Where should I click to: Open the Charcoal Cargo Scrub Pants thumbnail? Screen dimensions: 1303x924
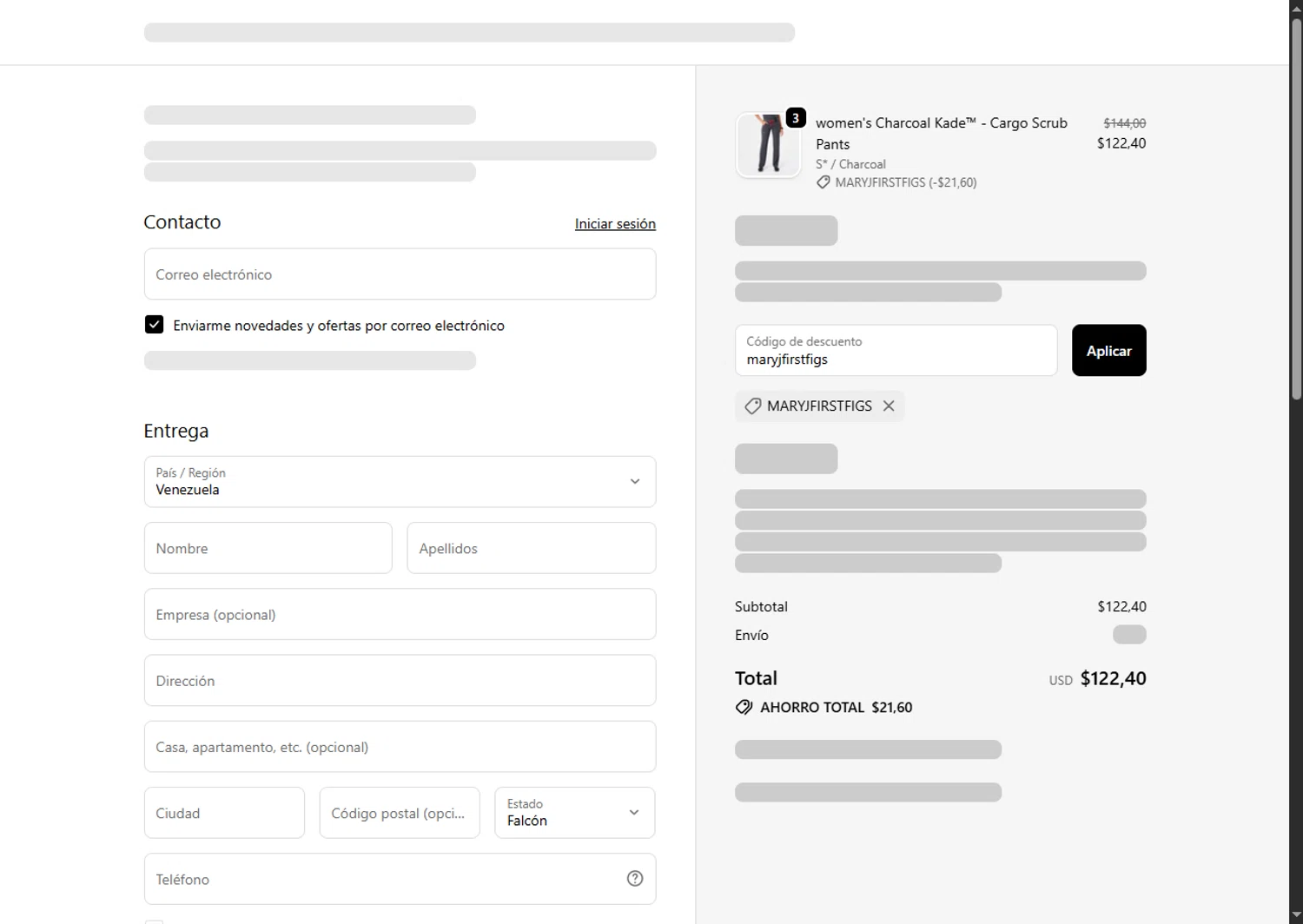[768, 145]
